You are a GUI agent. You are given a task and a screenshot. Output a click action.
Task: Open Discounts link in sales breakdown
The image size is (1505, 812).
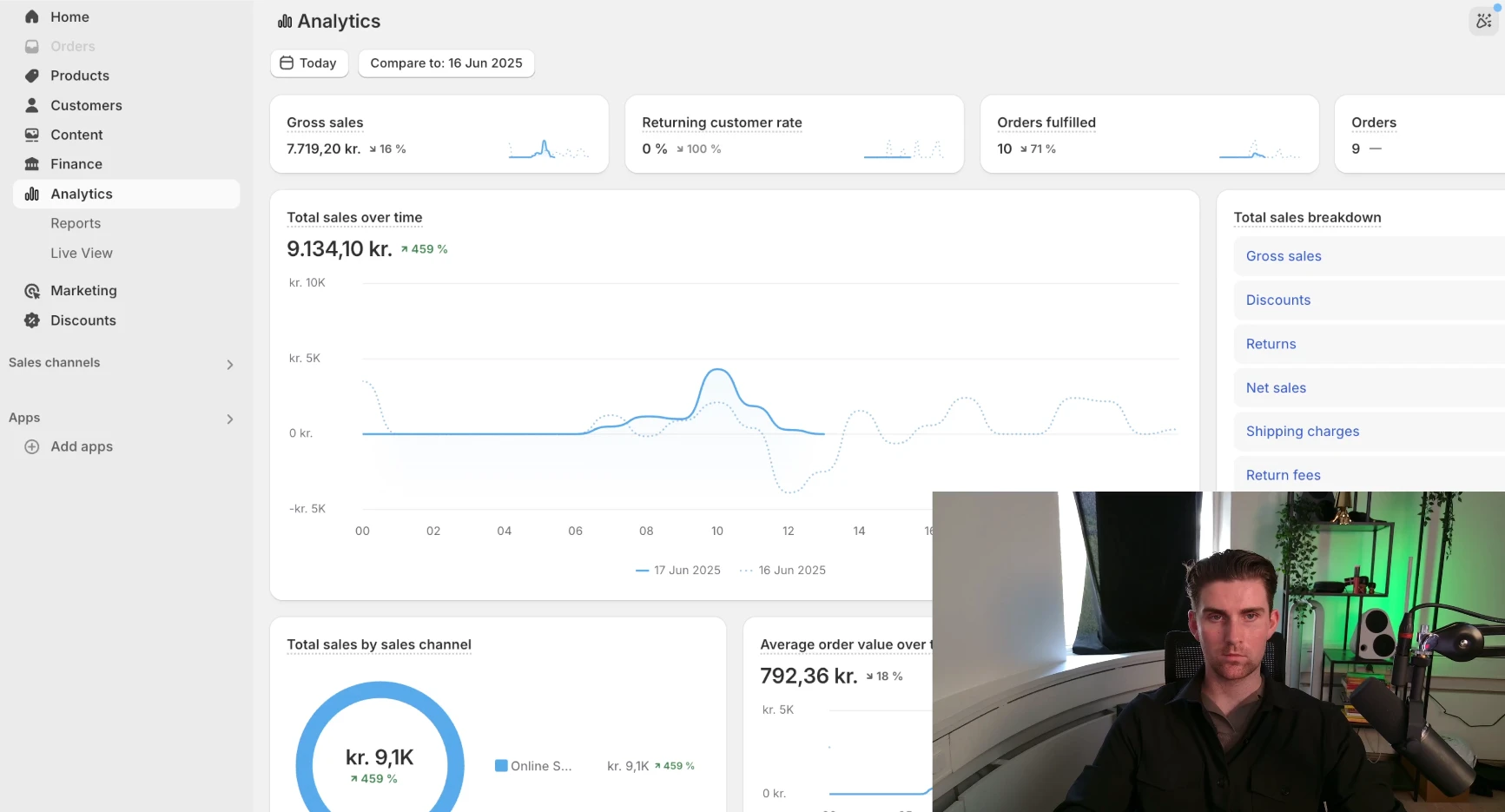[x=1278, y=300]
